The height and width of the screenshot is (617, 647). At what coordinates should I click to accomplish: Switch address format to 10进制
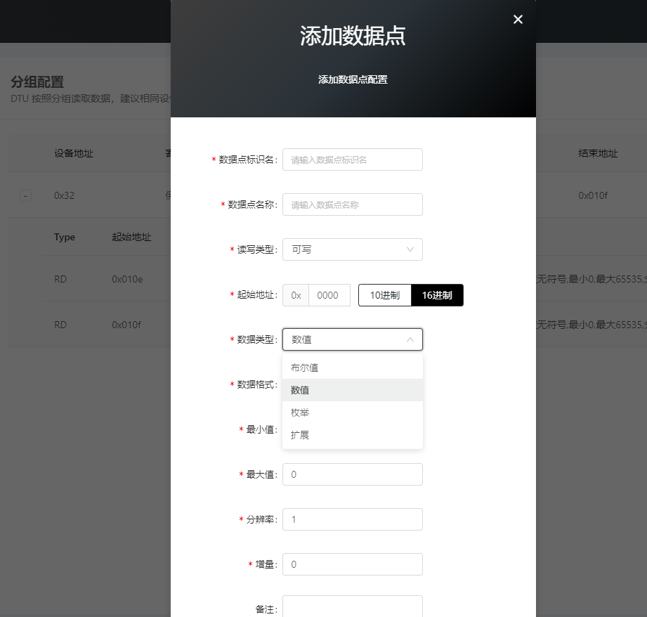coord(385,295)
